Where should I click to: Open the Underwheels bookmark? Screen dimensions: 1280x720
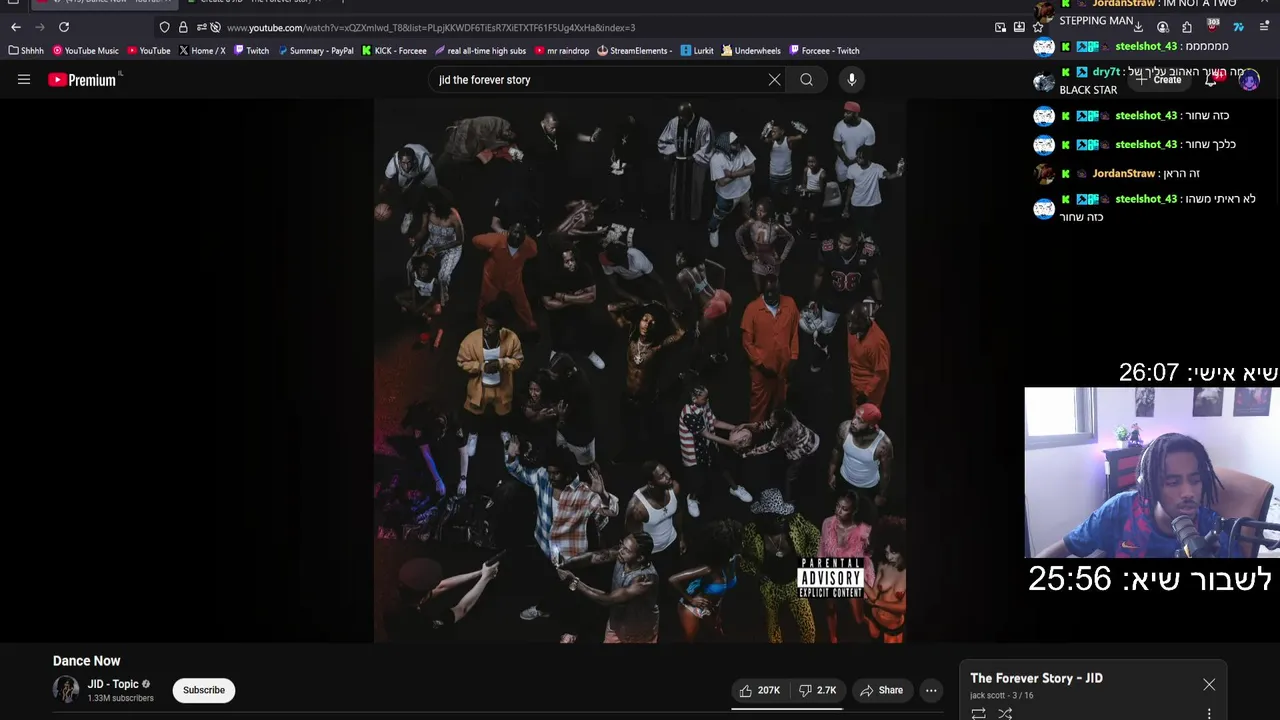click(x=751, y=51)
